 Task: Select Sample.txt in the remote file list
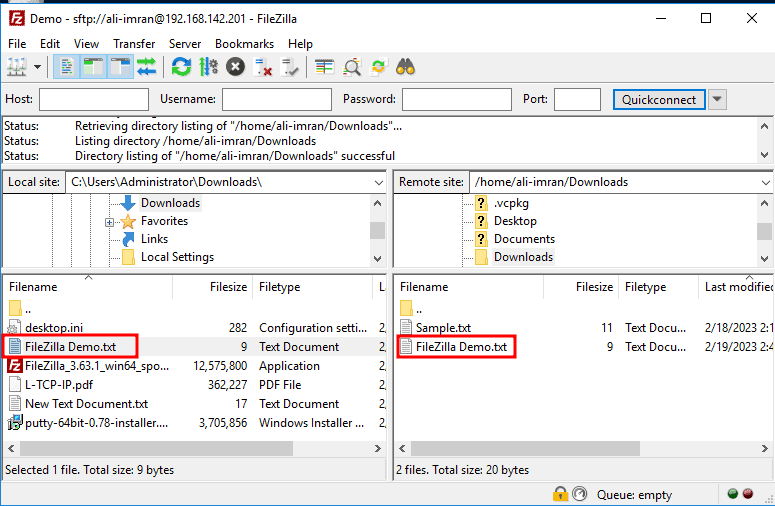[443, 328]
